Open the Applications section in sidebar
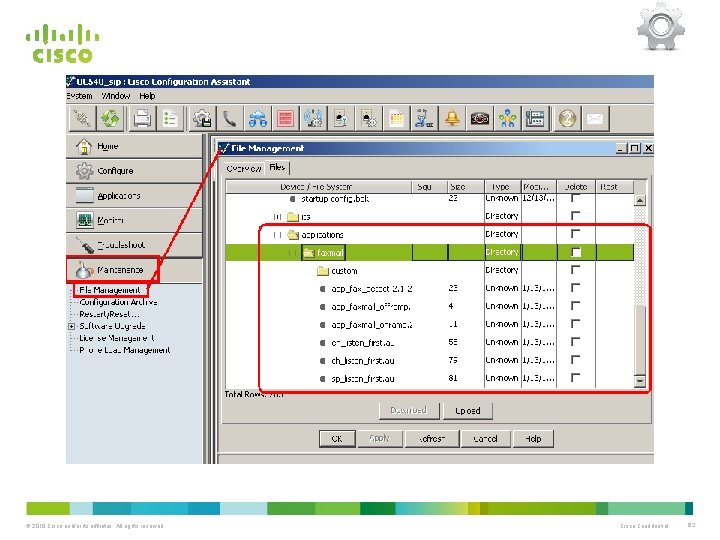The image size is (720, 540). (134, 196)
